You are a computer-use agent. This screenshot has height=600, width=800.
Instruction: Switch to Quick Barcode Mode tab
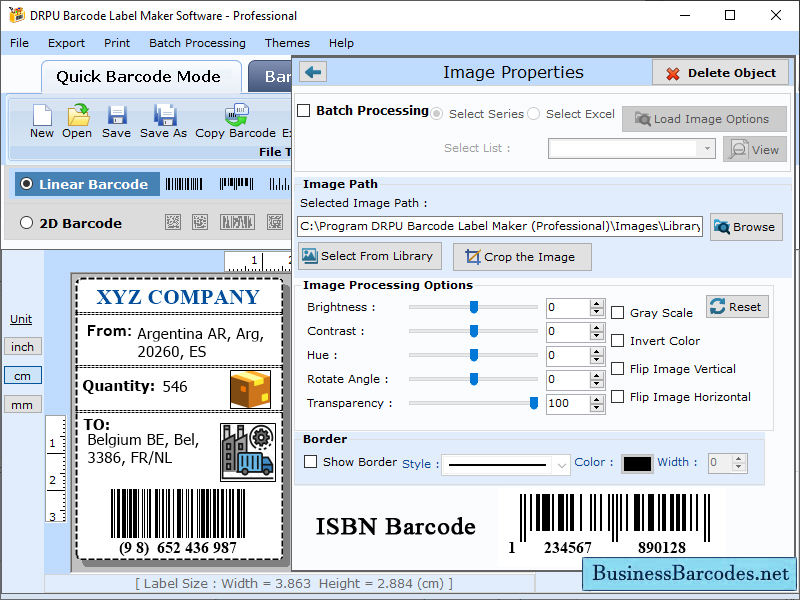140,77
